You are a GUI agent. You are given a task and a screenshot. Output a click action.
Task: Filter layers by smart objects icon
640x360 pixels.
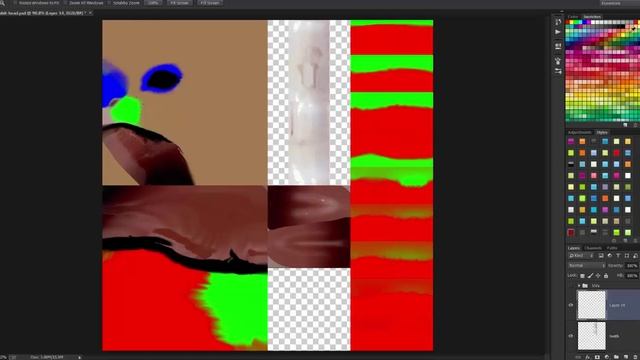pyautogui.click(x=635, y=256)
